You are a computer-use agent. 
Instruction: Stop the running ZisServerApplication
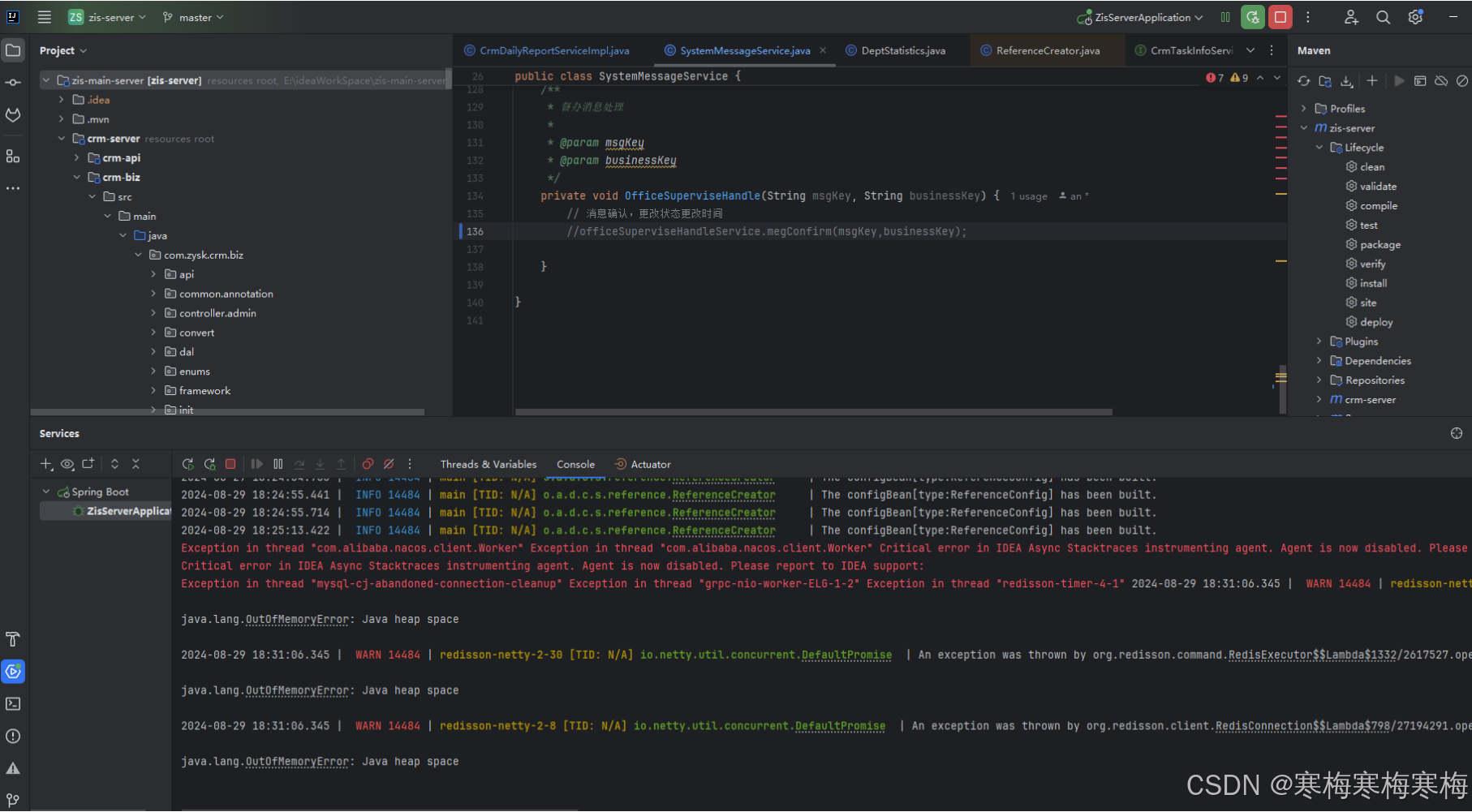tap(230, 463)
